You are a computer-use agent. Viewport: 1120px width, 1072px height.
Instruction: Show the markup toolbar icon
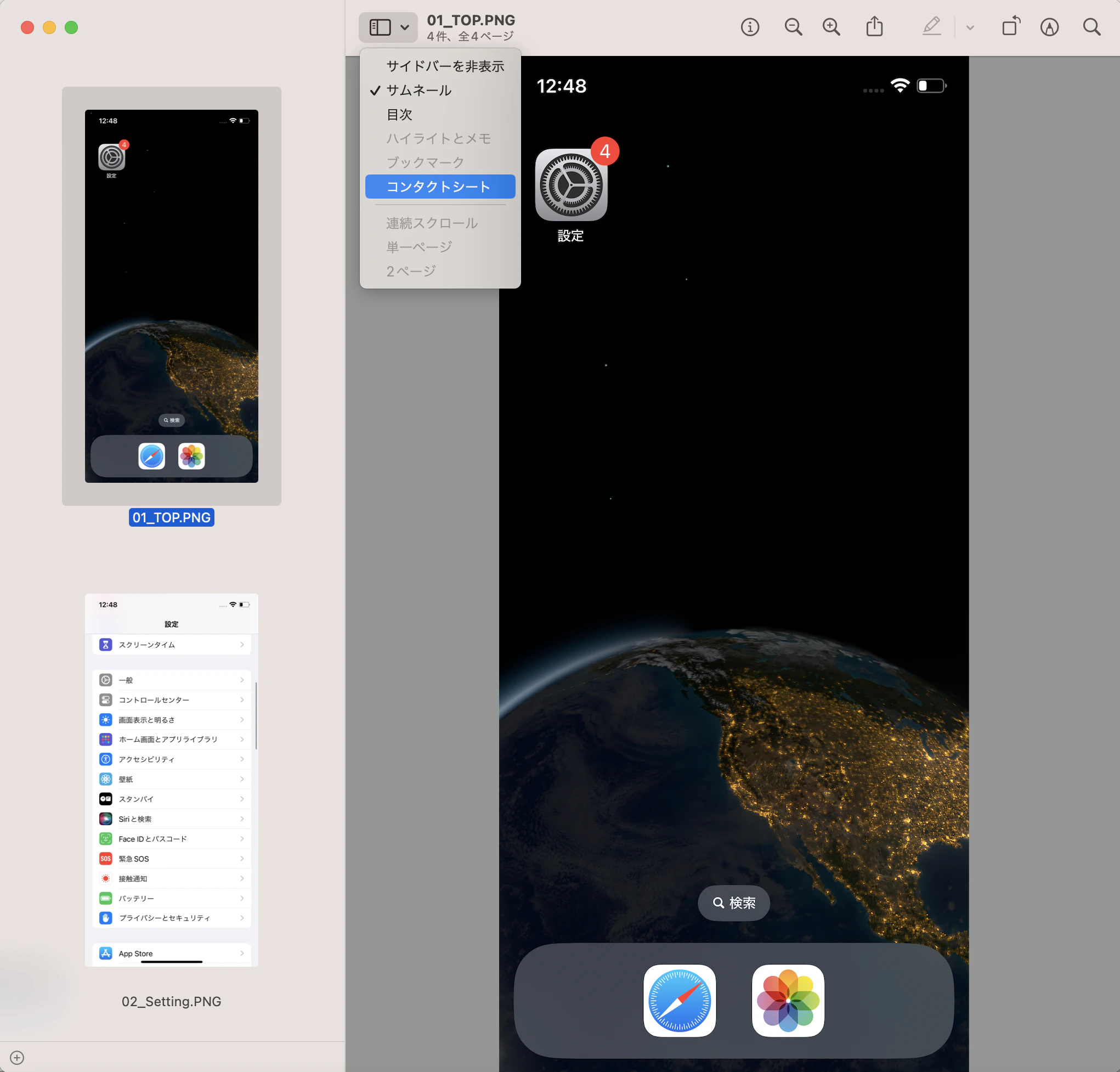[x=1049, y=27]
